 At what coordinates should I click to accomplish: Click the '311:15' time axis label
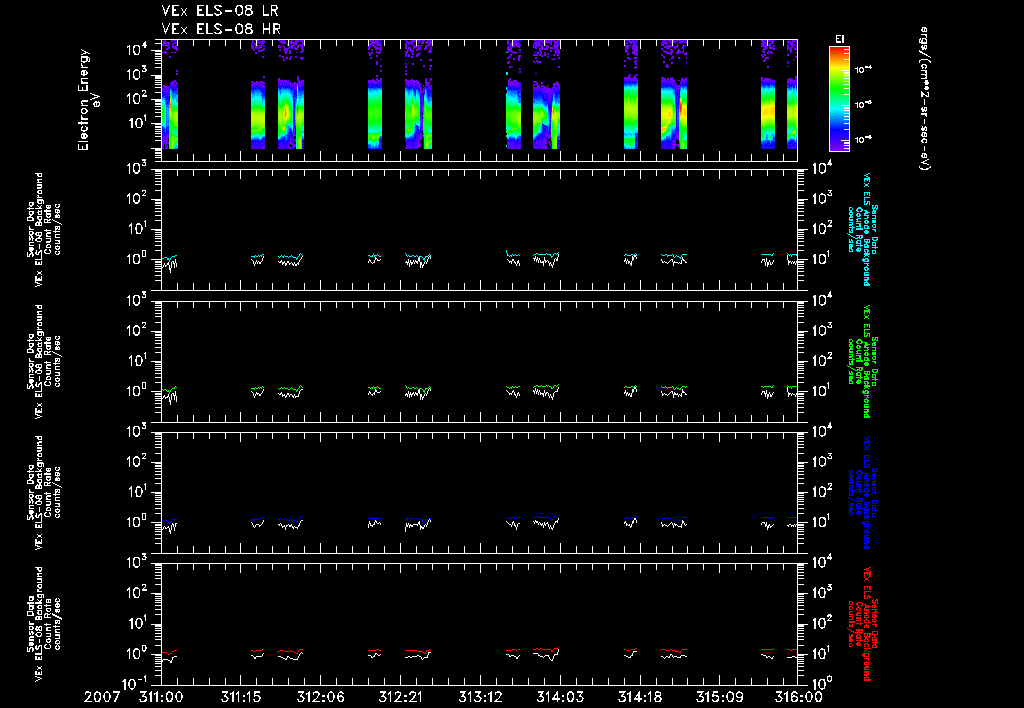[x=241, y=697]
